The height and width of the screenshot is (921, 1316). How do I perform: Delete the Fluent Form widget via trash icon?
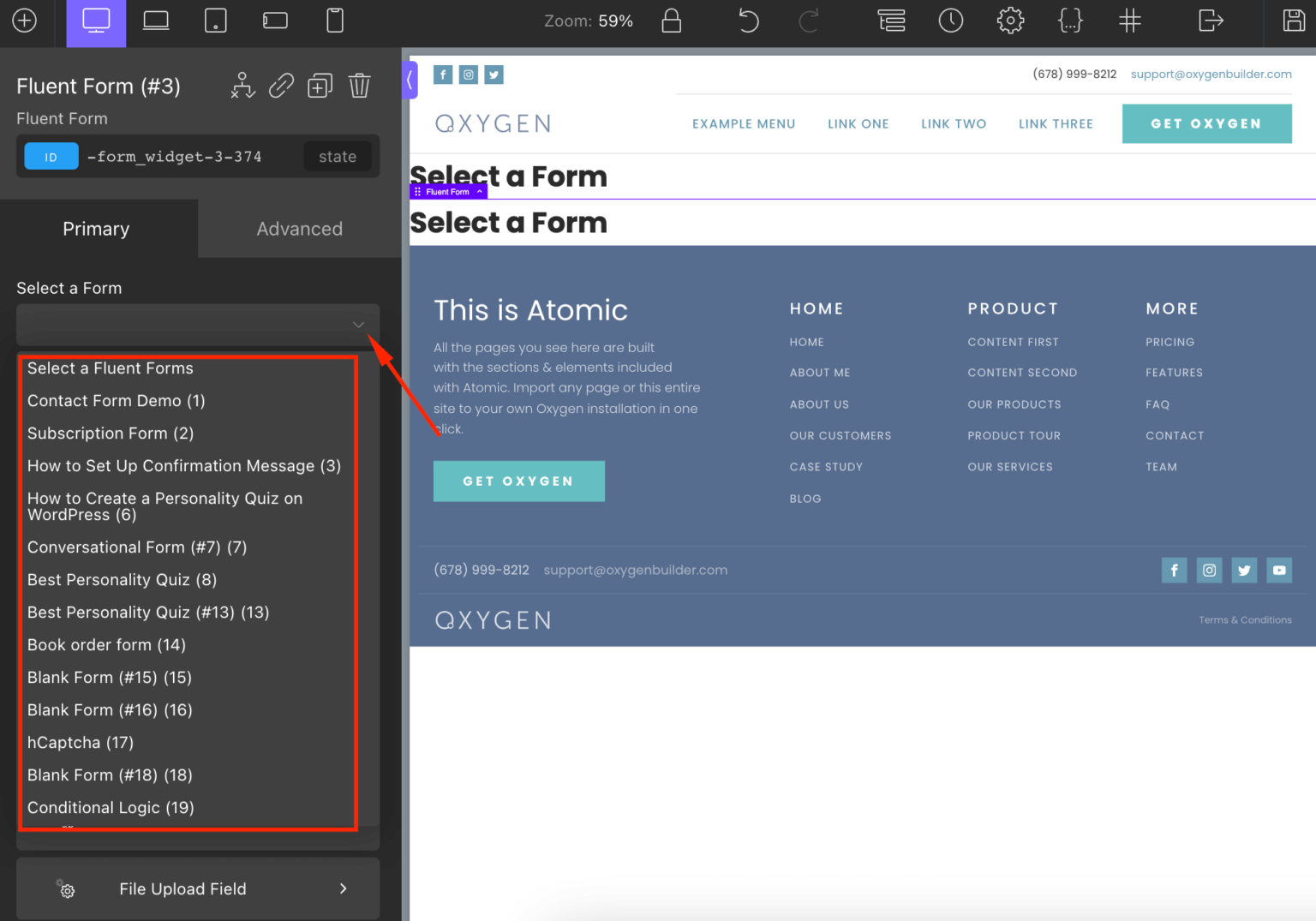click(x=359, y=86)
